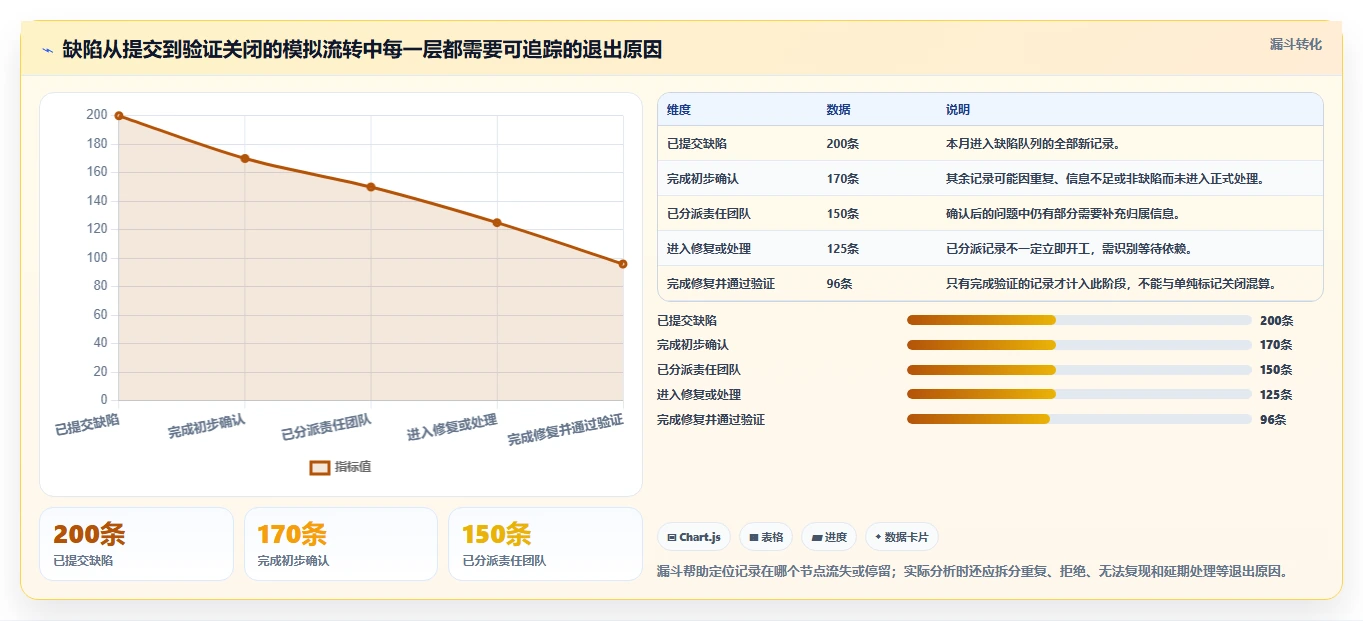1363x621 pixels.
Task: Click the 进入修复或处理 progress bar
Action: [1079, 394]
